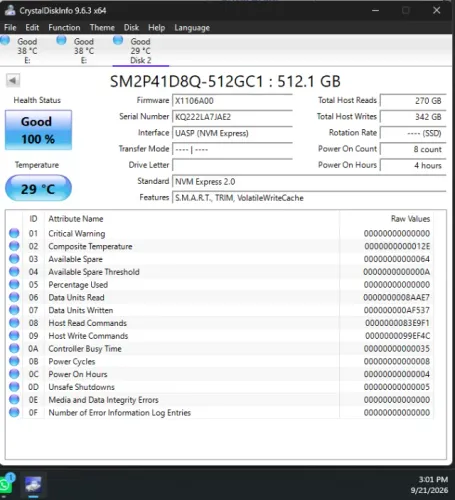
Task: Click the Total Host Reads value 270 GB
Action: [x=413, y=100]
